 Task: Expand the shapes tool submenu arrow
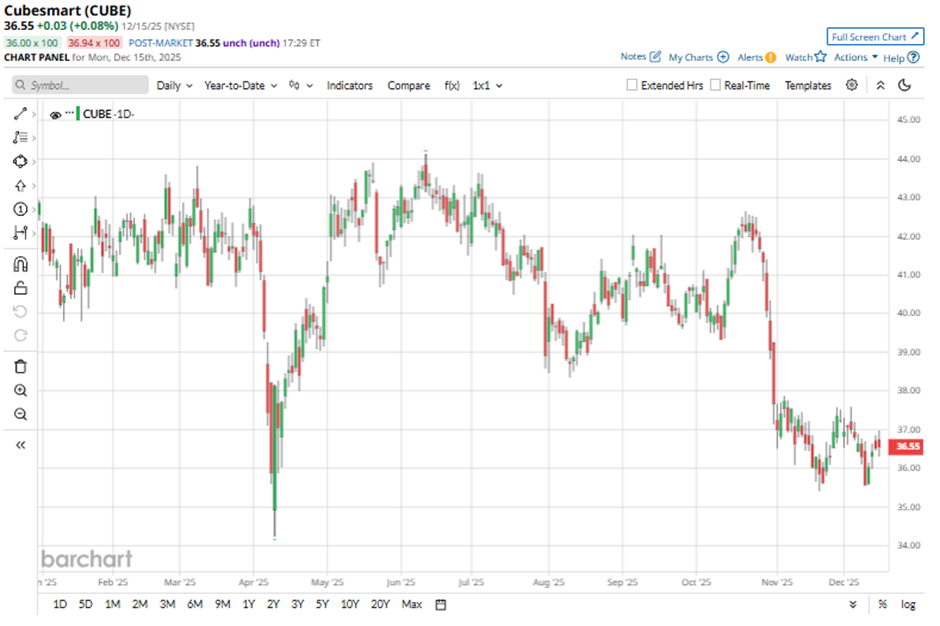[x=34, y=162]
